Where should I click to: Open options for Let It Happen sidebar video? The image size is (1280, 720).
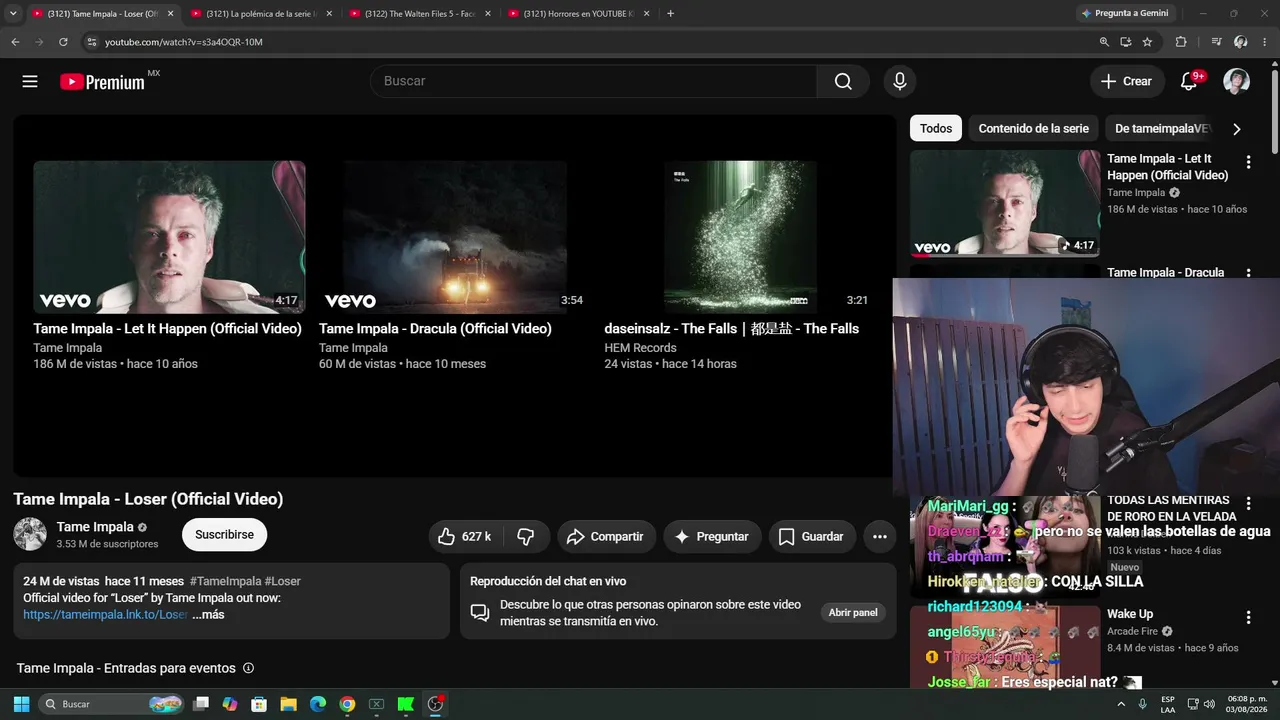1248,162
